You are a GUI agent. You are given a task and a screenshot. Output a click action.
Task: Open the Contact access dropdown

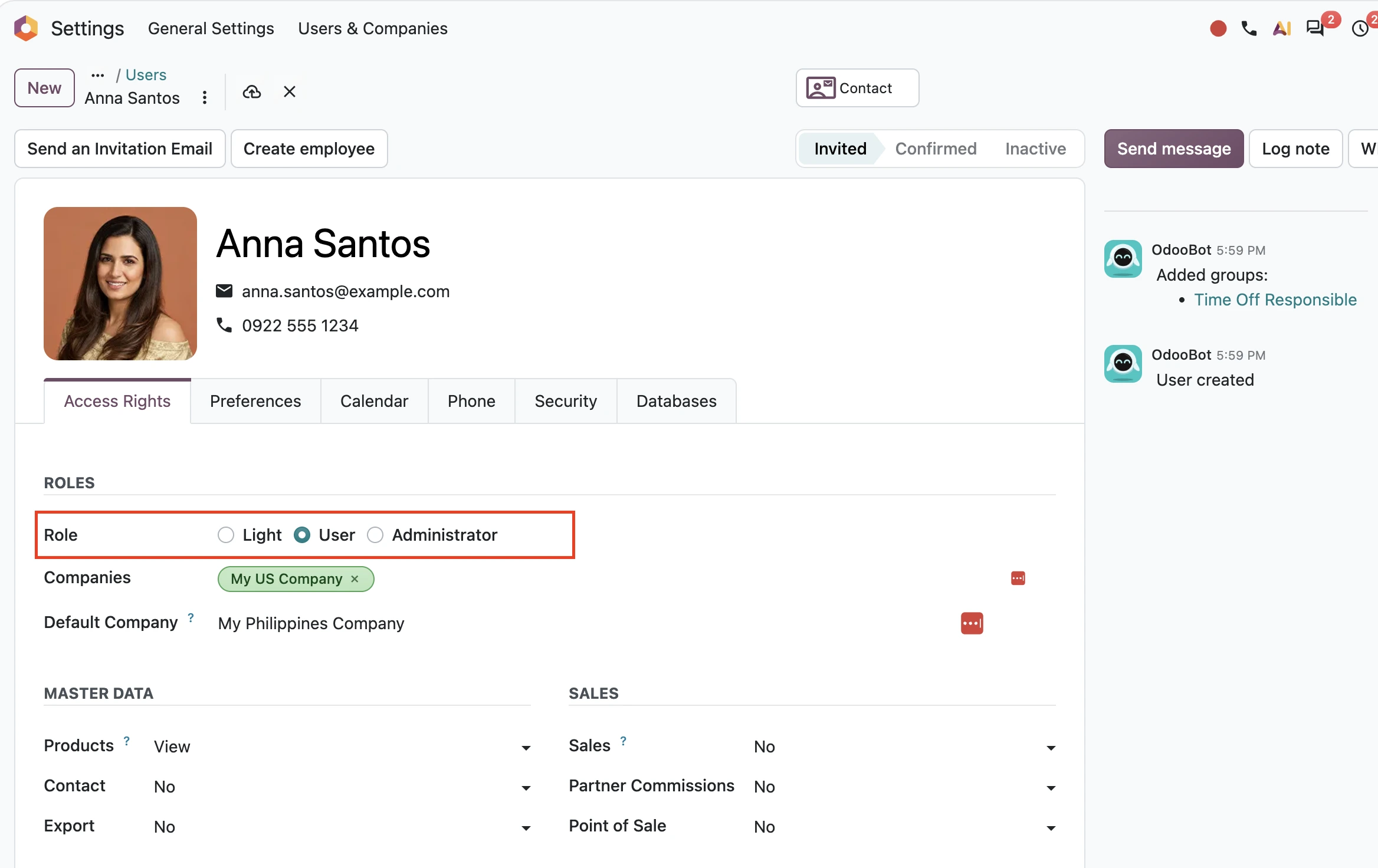click(x=342, y=787)
